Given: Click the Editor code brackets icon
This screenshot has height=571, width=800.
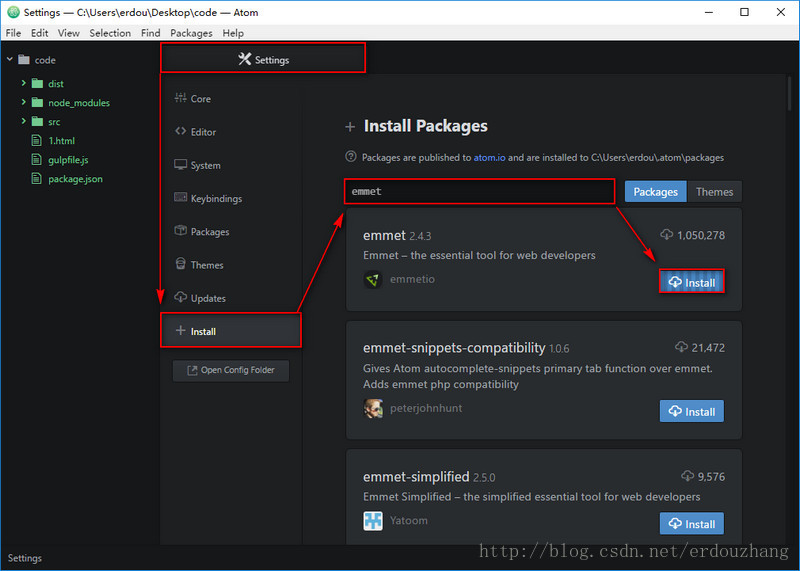Looking at the screenshot, I should coord(180,131).
